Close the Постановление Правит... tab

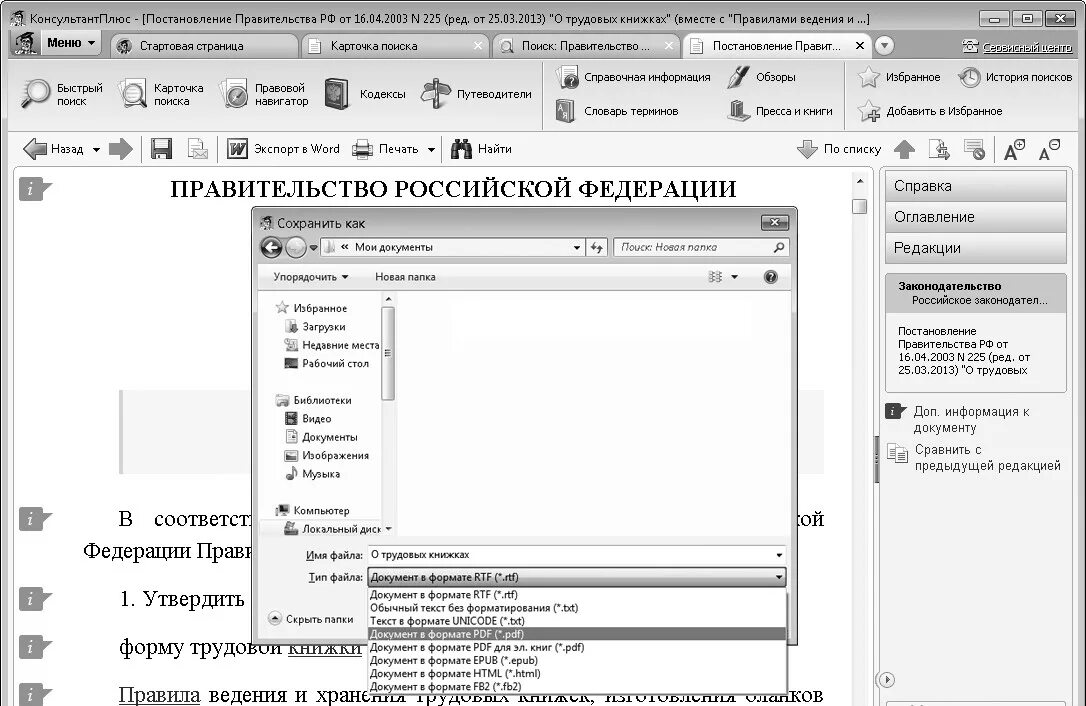860,46
